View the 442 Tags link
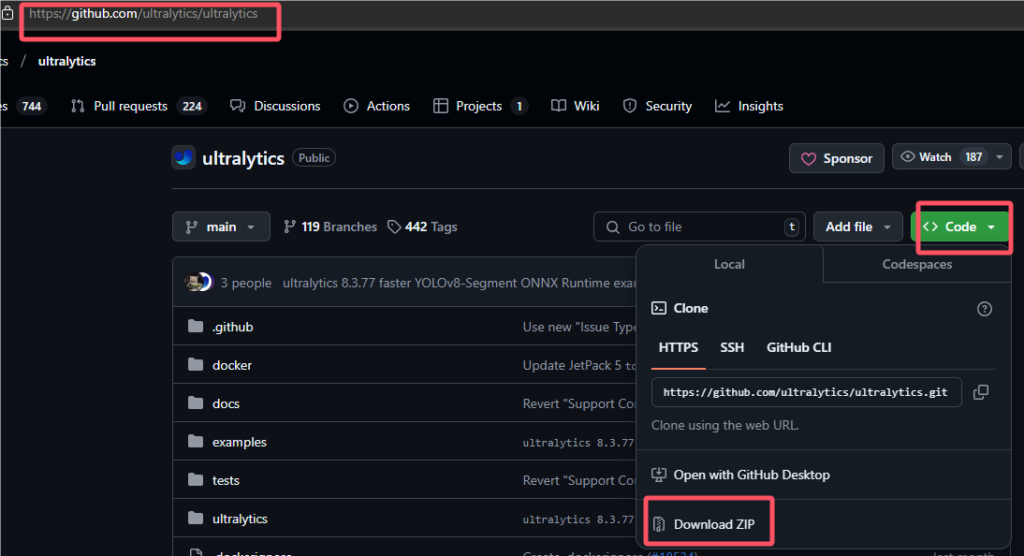This screenshot has height=556, width=1024. click(423, 227)
